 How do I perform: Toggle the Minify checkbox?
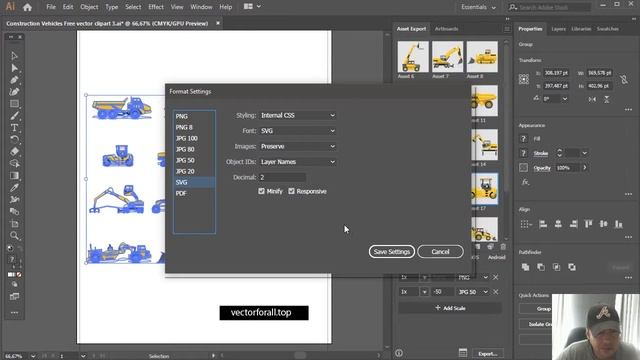coord(261,191)
